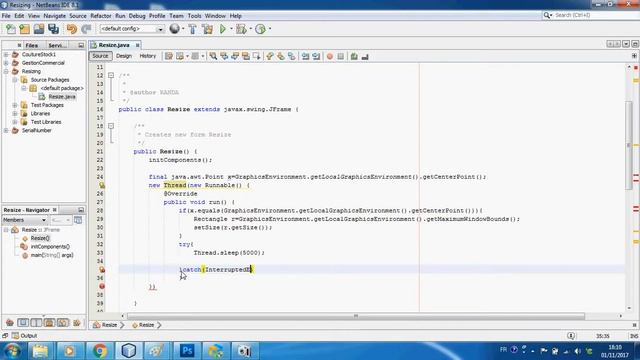Screen dimensions: 640x360
Task: Click the green Run Project icon
Action: 223,29
